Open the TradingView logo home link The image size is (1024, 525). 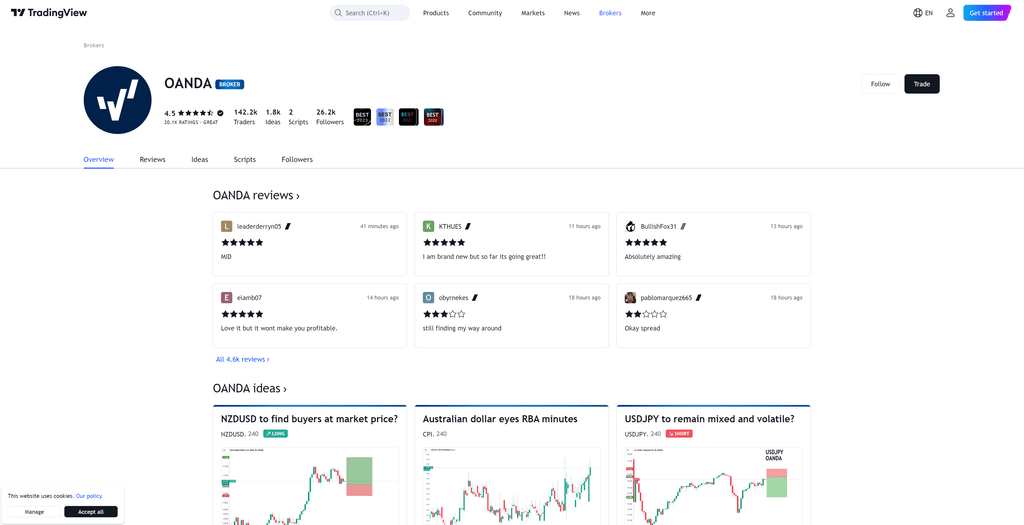(x=49, y=13)
